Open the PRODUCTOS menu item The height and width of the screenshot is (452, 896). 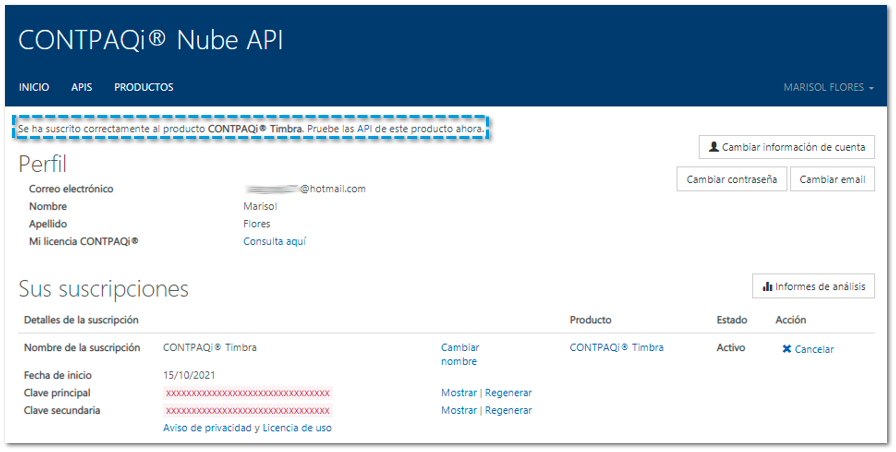[143, 88]
